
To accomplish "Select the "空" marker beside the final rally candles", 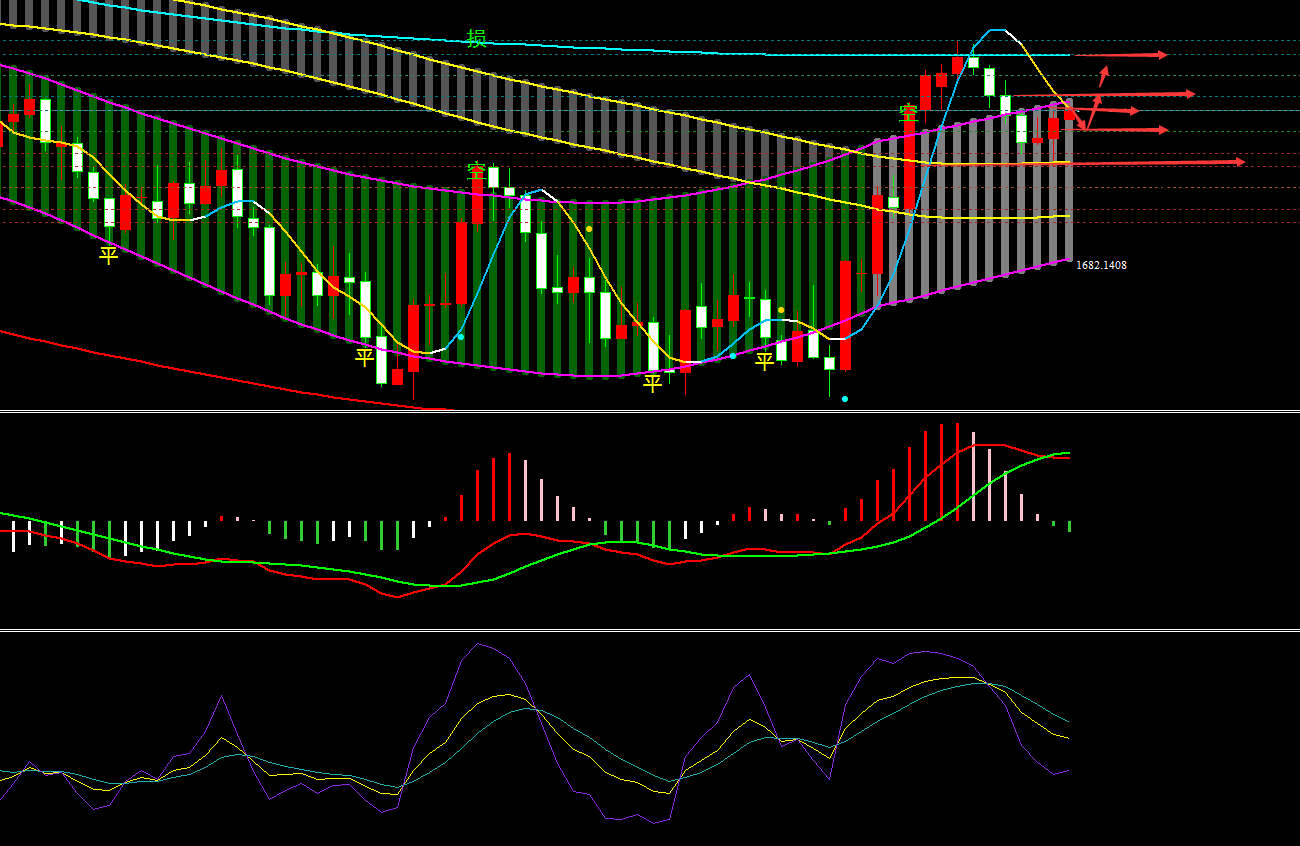I will 908,113.
